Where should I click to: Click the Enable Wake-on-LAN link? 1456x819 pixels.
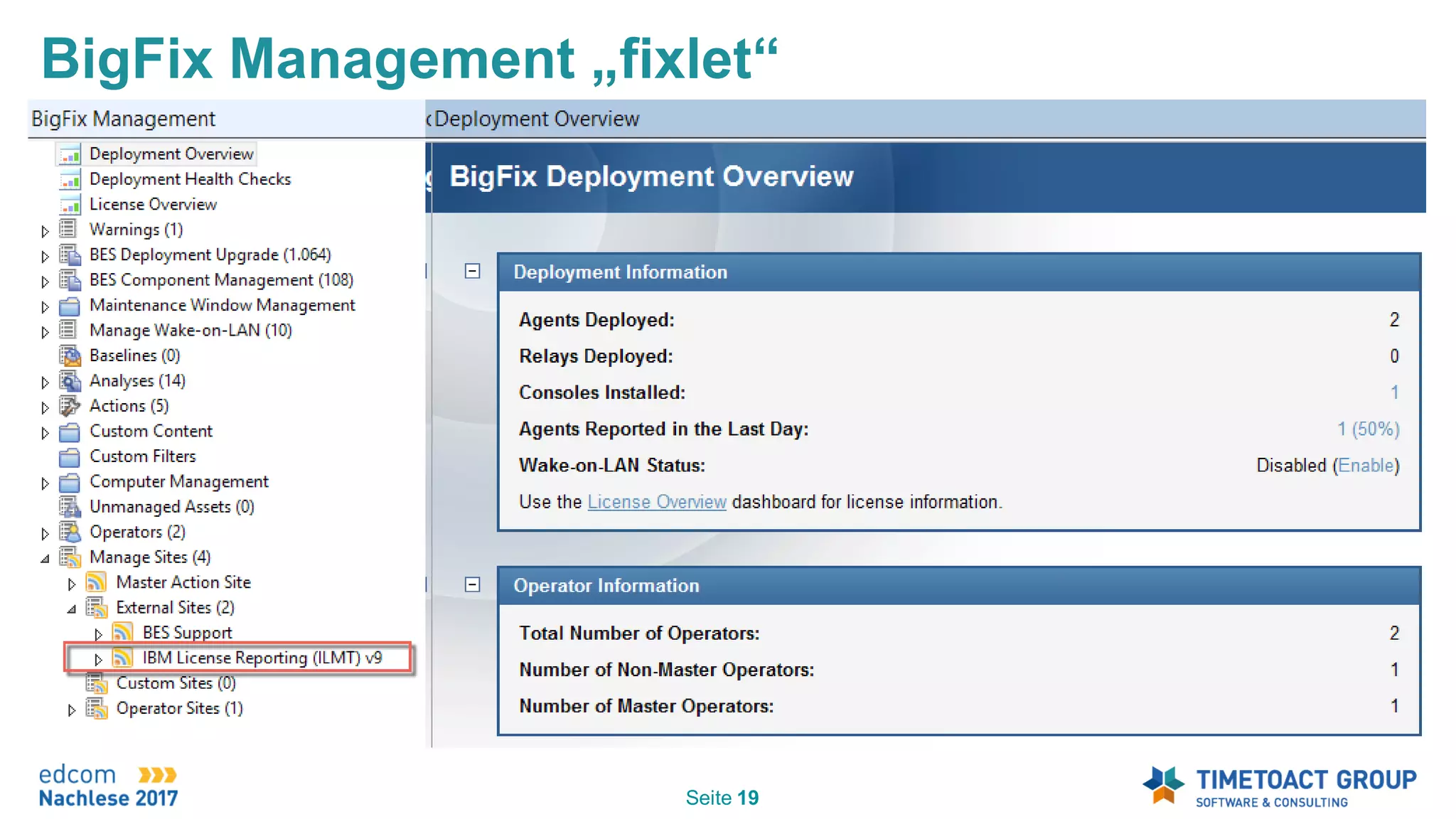1365,466
